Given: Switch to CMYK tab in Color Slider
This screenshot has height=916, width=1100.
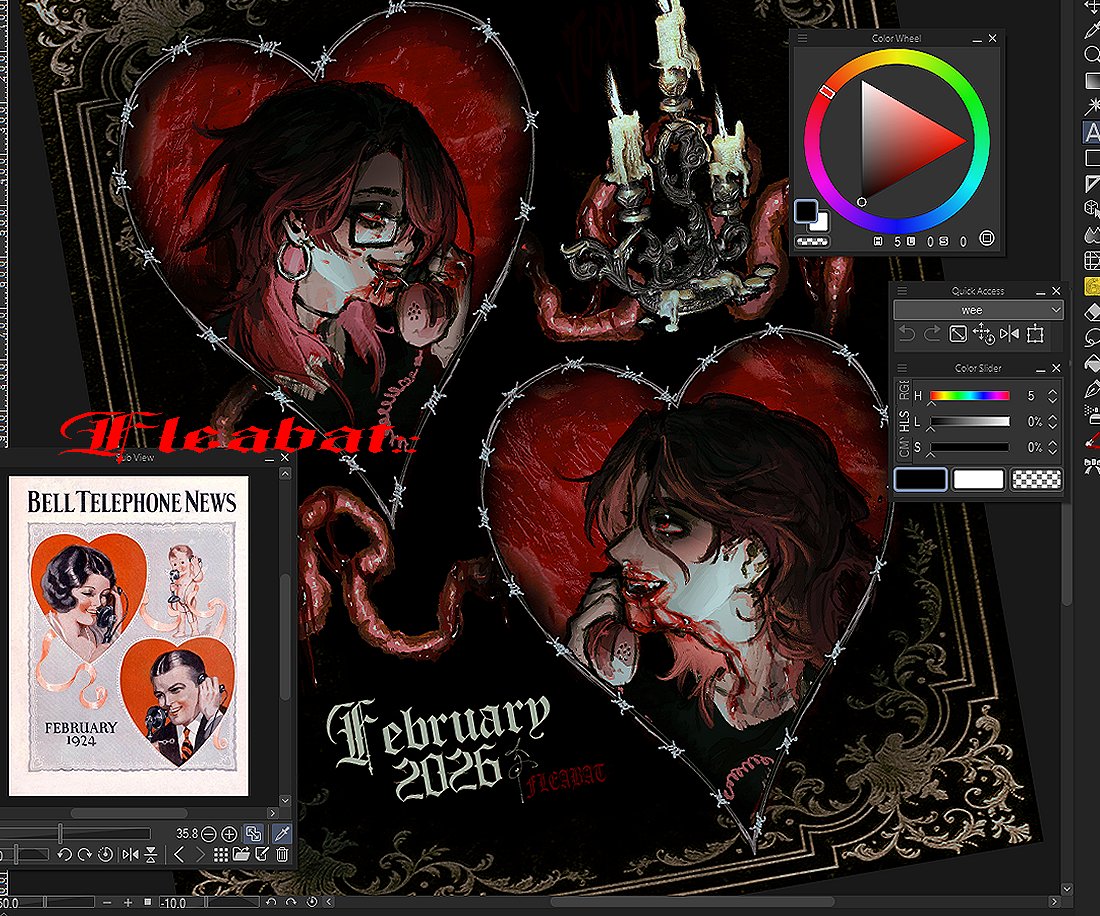Looking at the screenshot, I should (904, 447).
